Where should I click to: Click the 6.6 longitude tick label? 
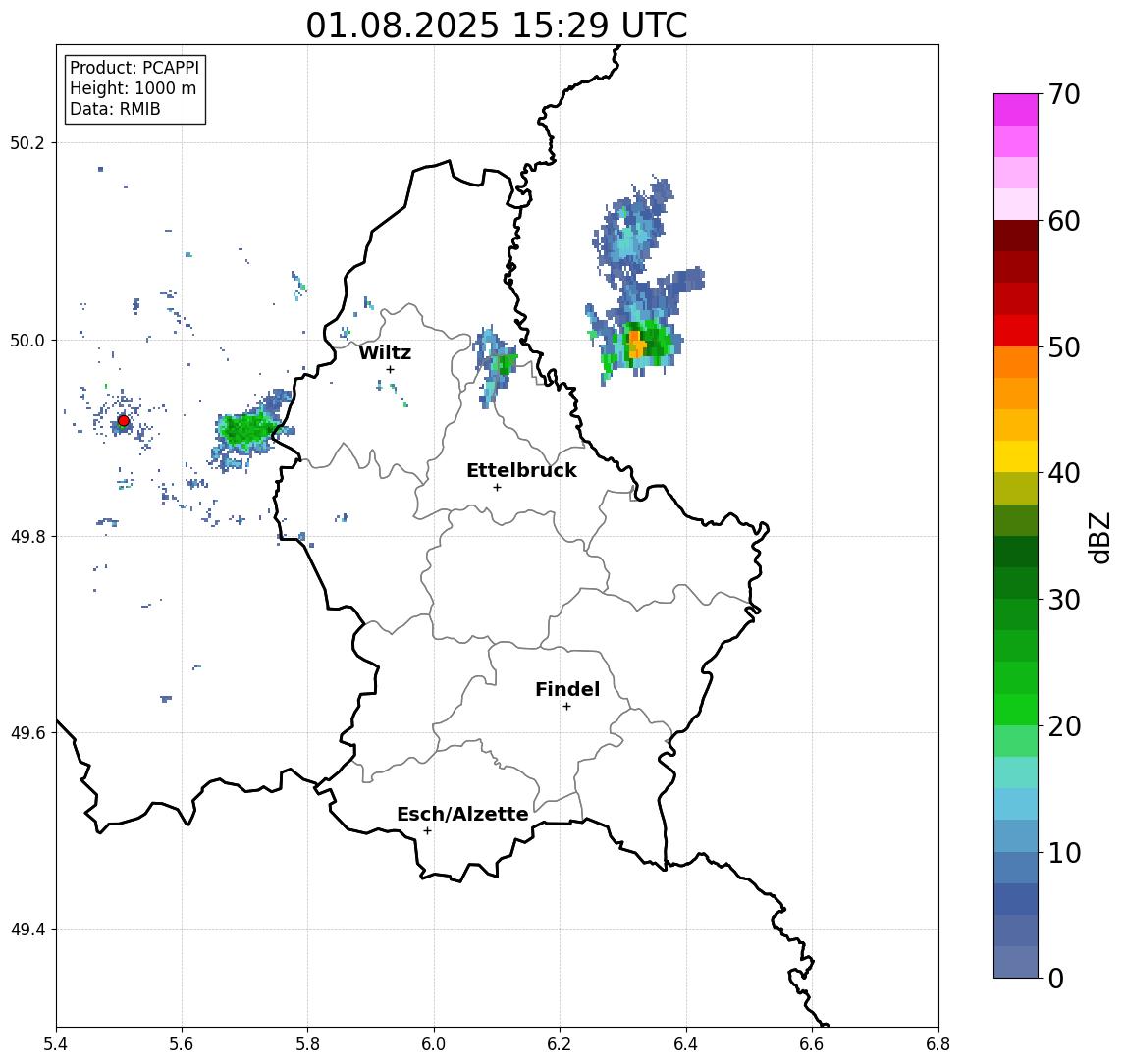click(x=812, y=1044)
